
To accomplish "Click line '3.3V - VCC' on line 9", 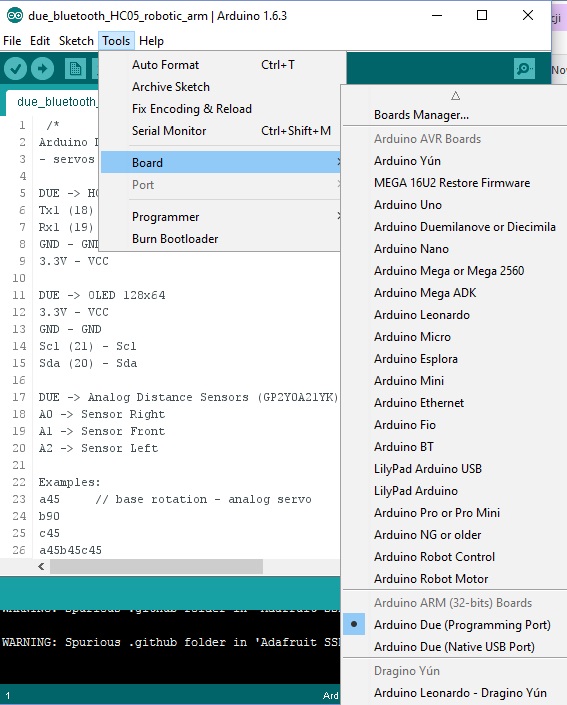I will [74, 261].
